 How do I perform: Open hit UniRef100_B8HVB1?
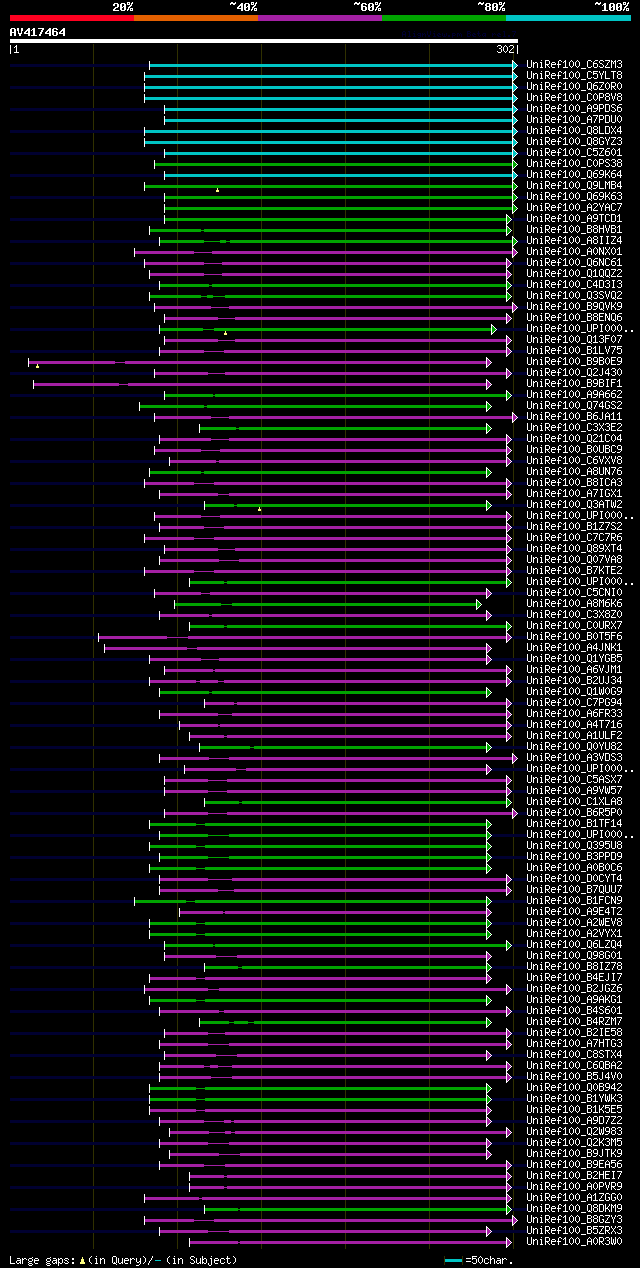tap(574, 229)
